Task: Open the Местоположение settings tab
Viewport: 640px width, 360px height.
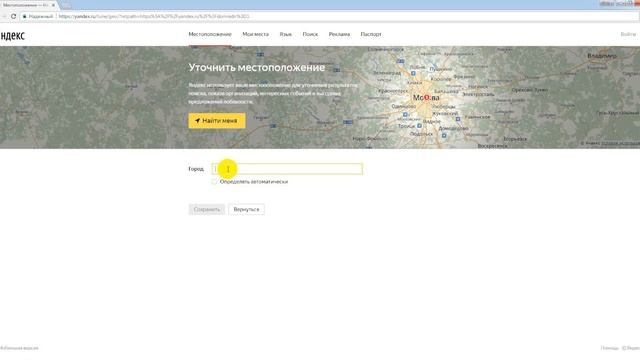Action: tap(210, 34)
